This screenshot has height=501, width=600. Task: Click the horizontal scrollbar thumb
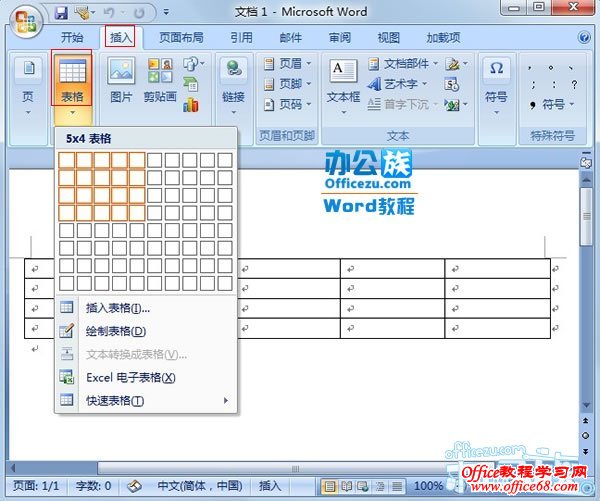[295, 468]
